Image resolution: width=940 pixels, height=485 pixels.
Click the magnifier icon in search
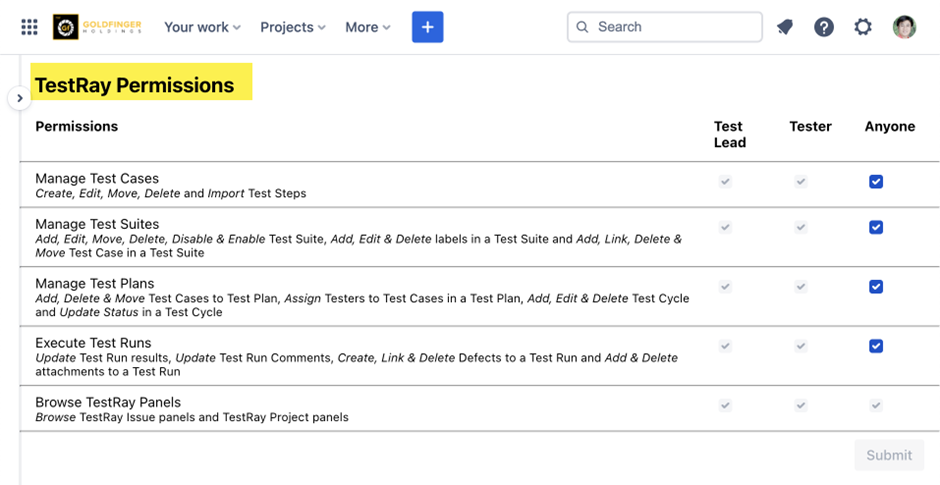583,27
